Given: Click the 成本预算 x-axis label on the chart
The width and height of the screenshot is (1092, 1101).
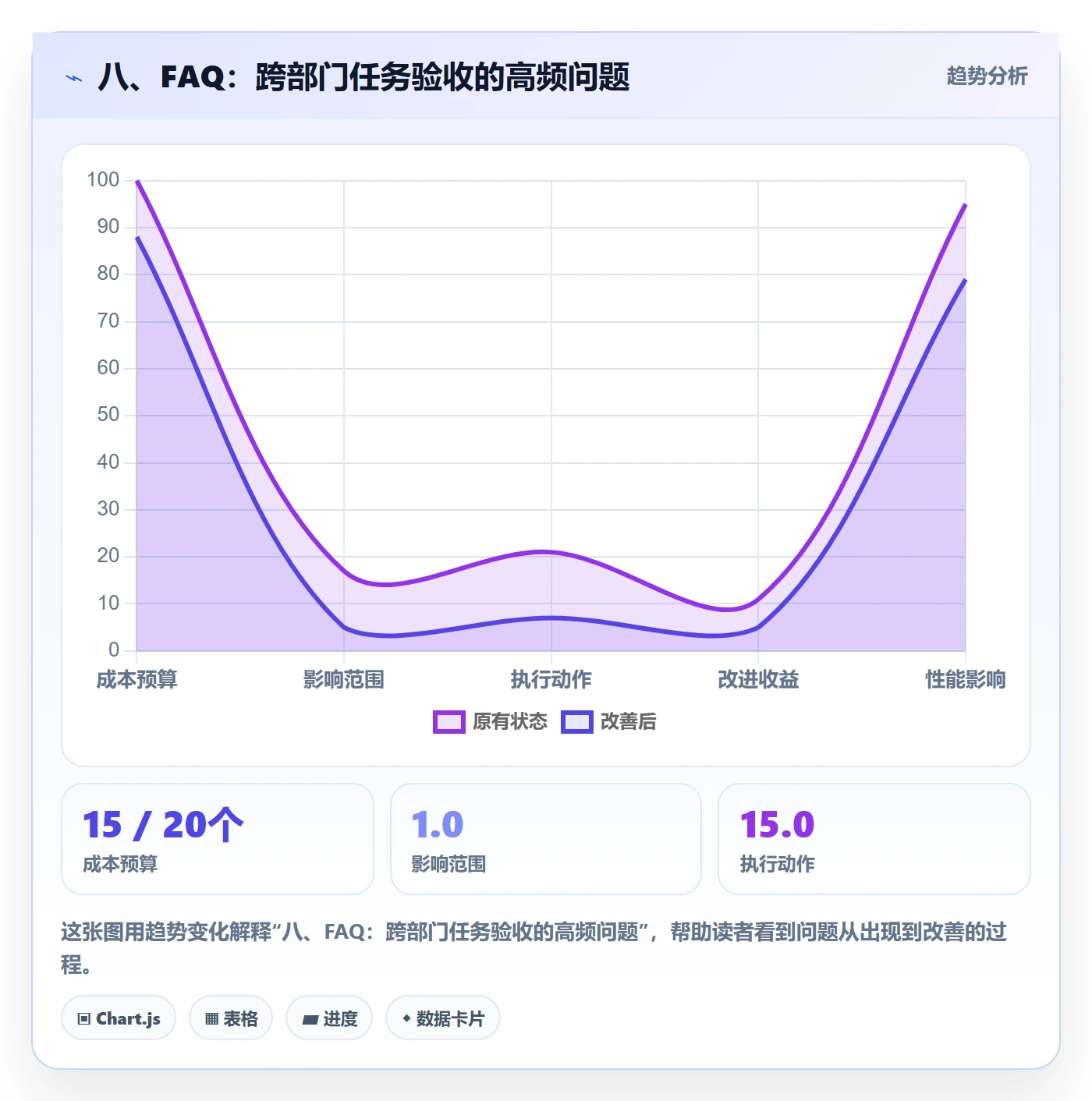Looking at the screenshot, I should [136, 679].
